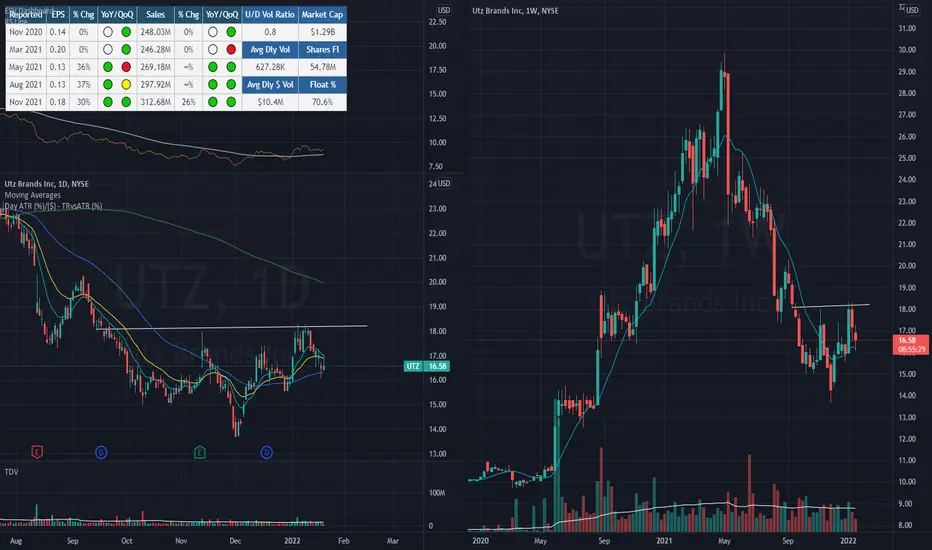Click the dividend D marker before October

coord(101,452)
